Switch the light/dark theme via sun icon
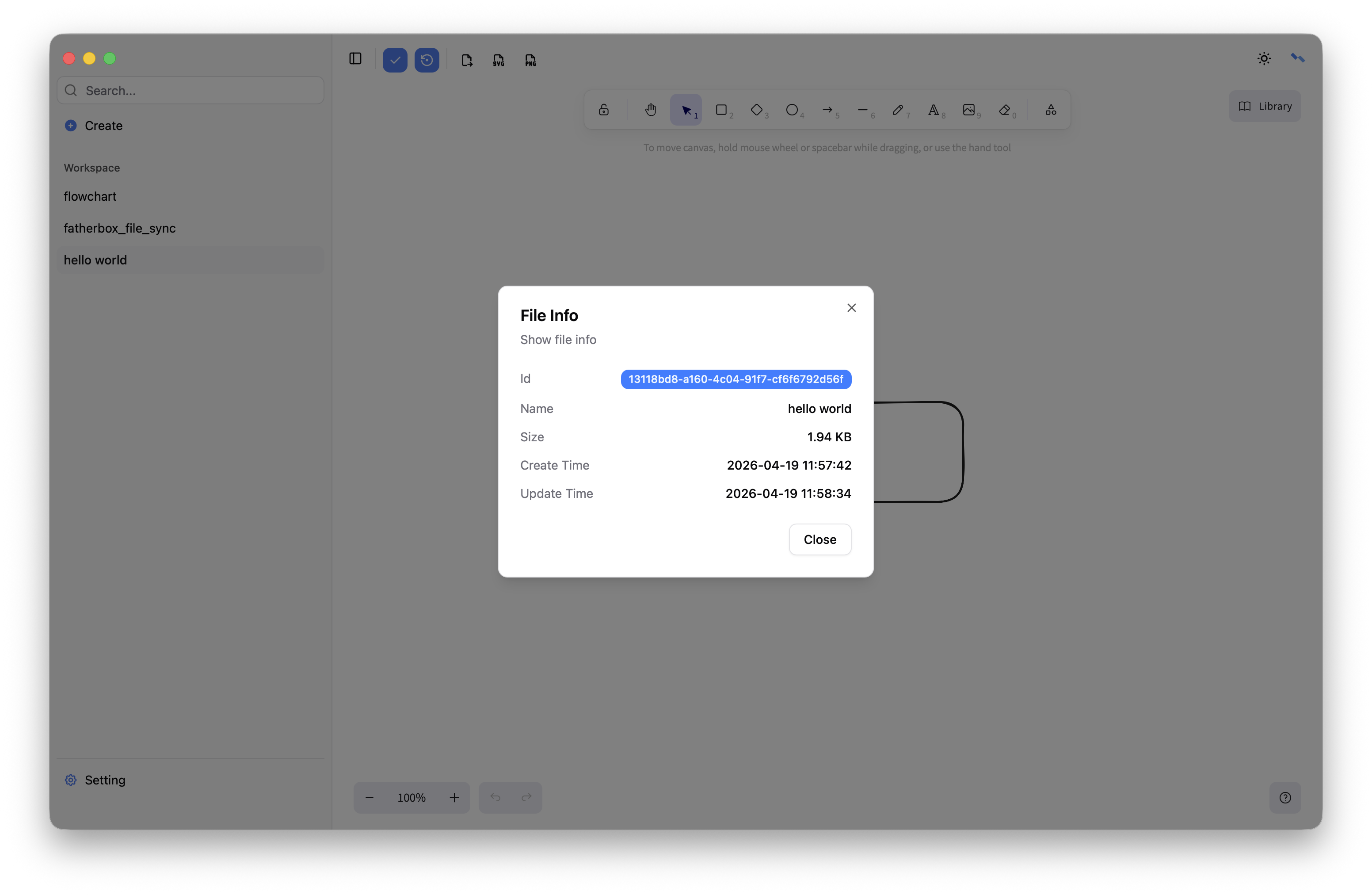The image size is (1372, 895). click(x=1264, y=58)
